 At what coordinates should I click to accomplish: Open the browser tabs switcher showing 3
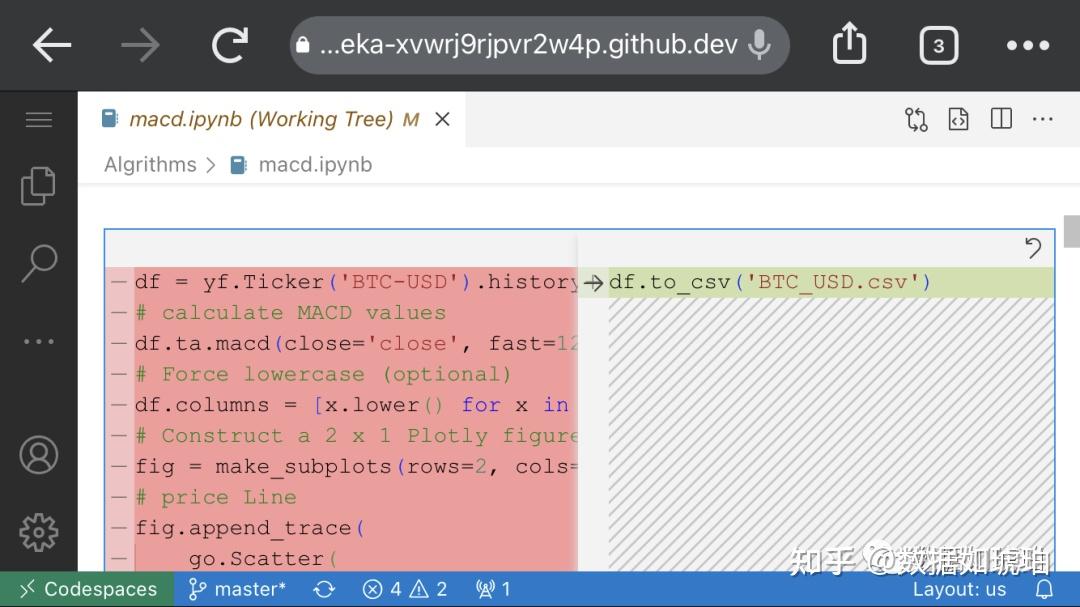pyautogui.click(x=938, y=45)
